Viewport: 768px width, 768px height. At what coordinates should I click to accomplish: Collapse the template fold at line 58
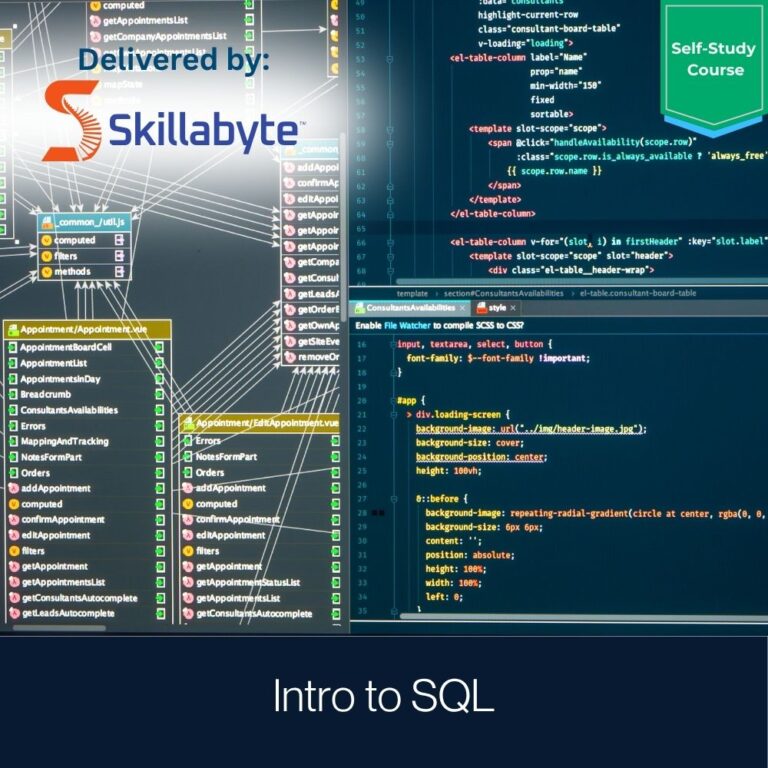(389, 130)
